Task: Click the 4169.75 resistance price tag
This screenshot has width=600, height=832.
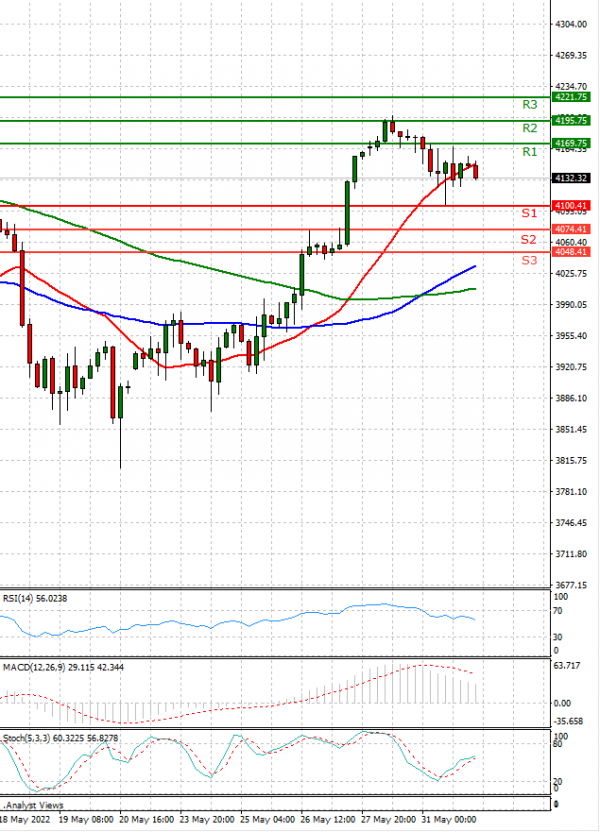Action: [x=573, y=143]
